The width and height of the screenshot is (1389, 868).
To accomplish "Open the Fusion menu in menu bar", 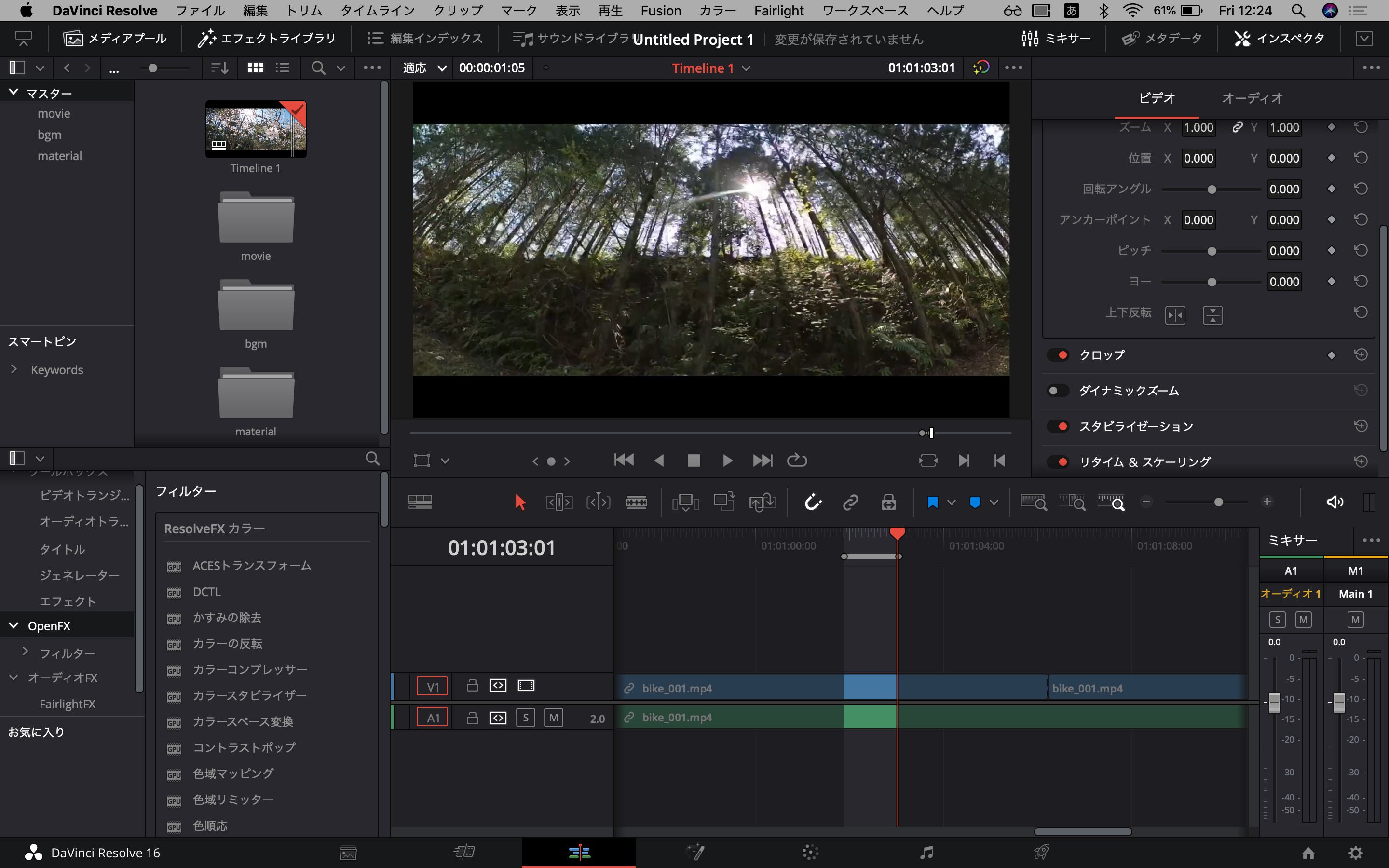I will tap(661, 10).
